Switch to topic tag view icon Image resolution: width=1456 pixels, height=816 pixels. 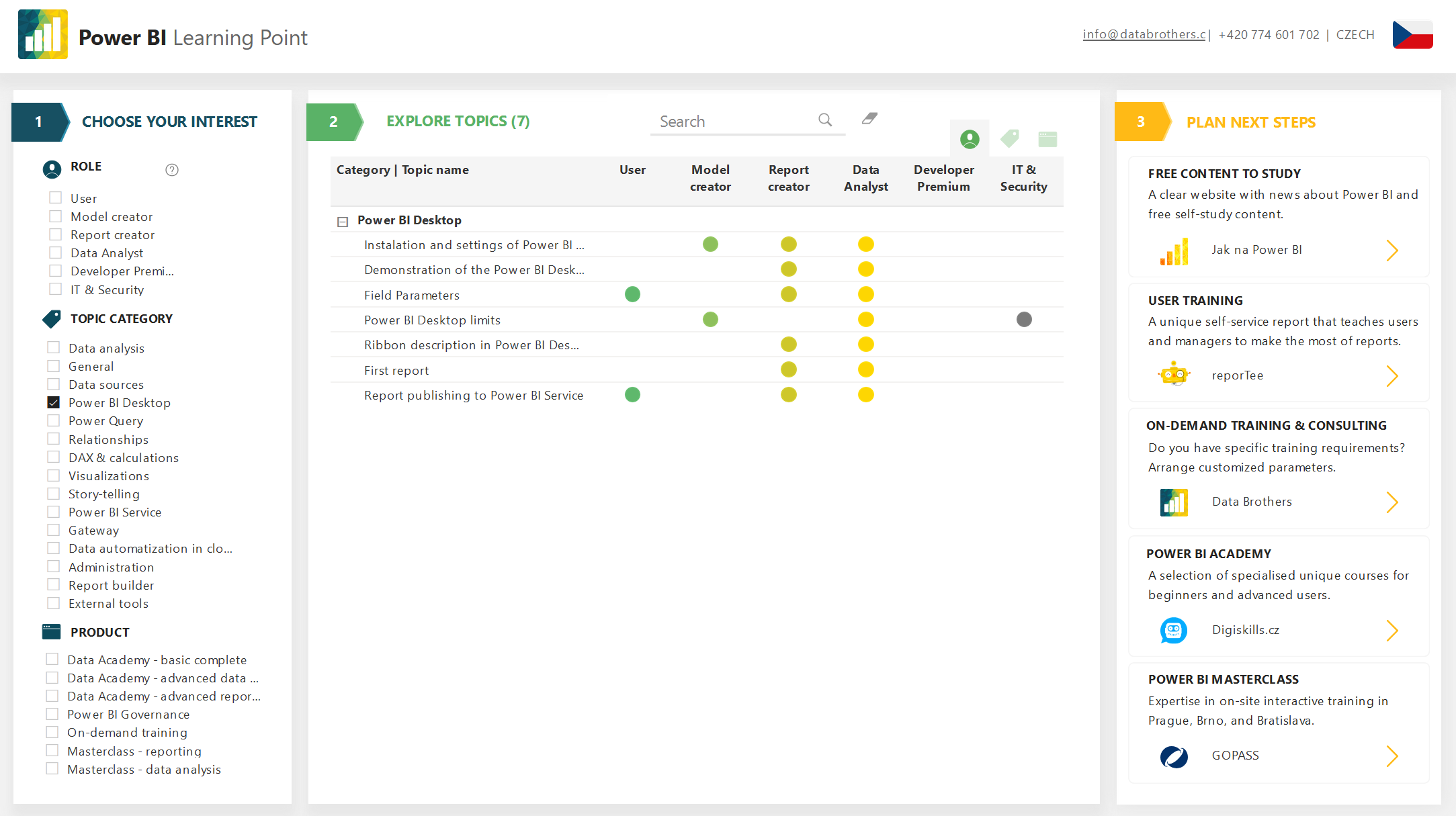coord(1009,139)
